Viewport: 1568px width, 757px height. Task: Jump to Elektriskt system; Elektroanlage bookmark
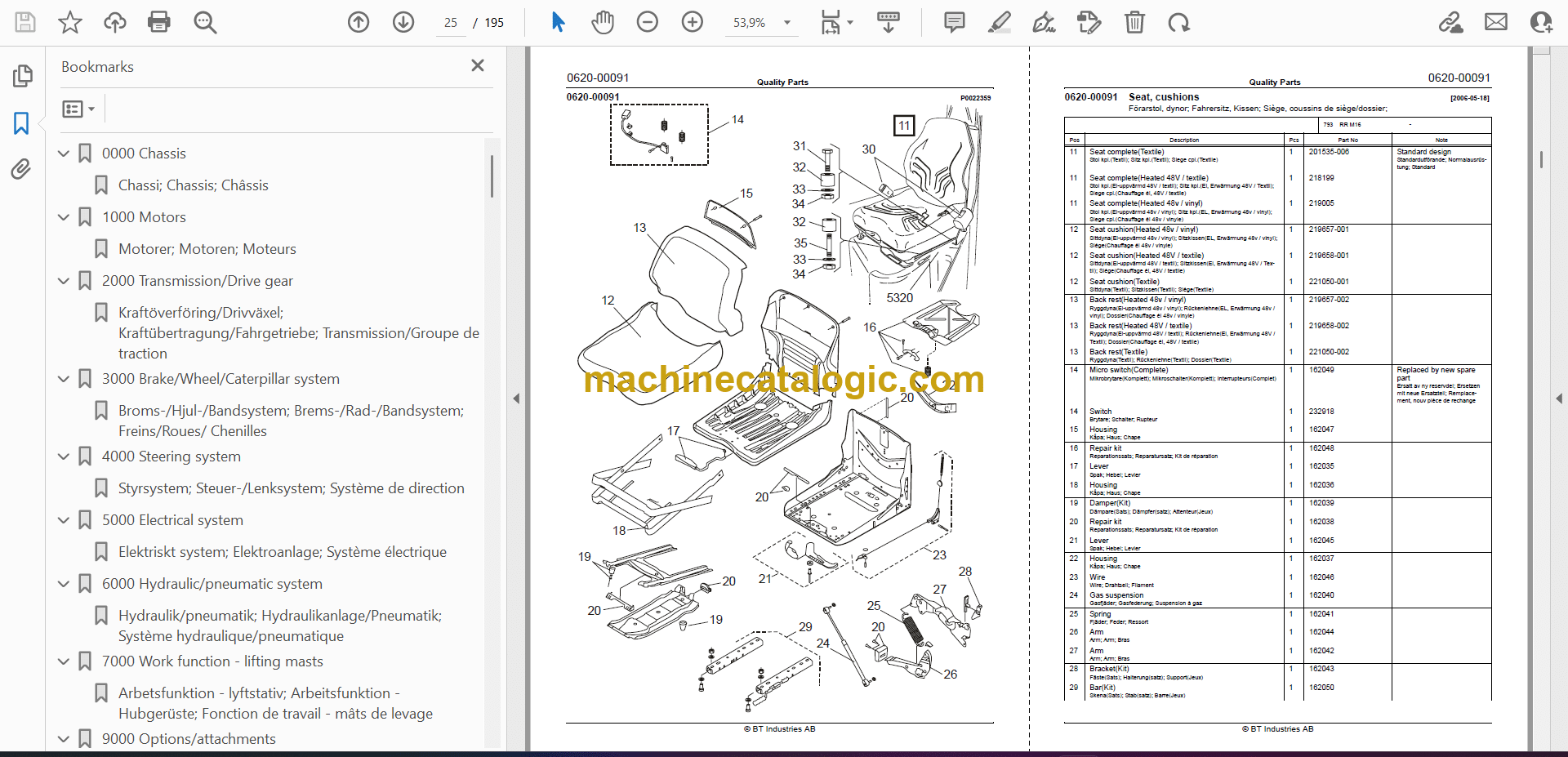coord(283,552)
